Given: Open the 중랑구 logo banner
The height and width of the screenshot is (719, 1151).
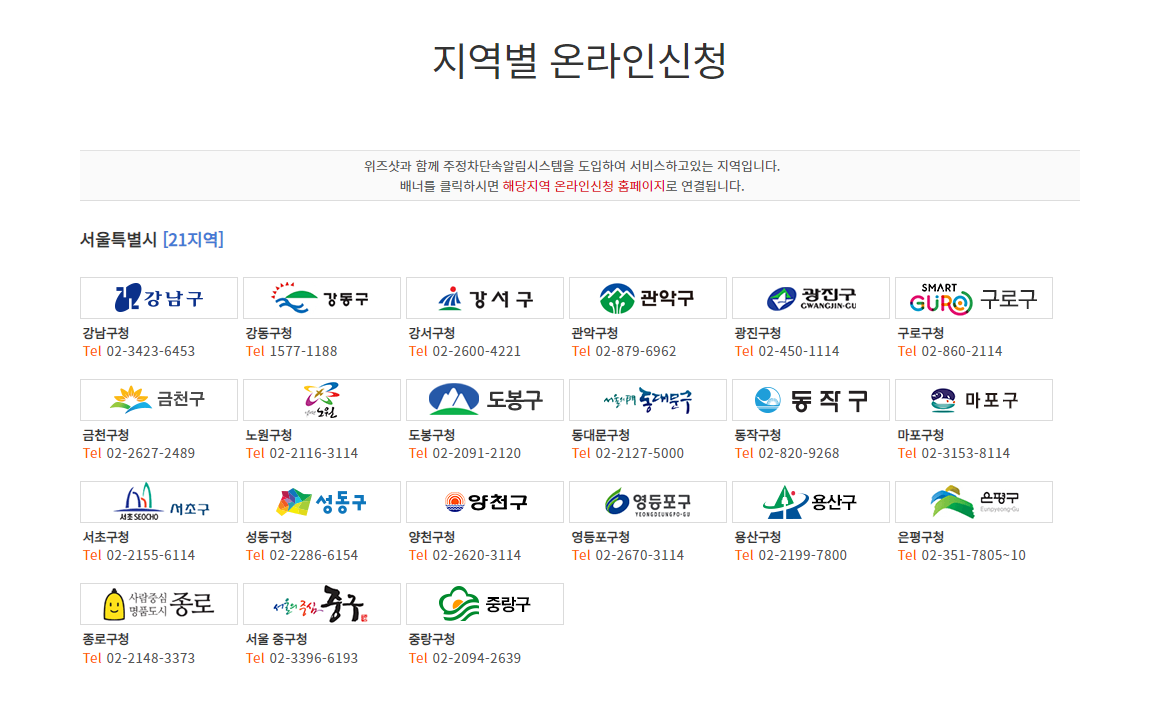Looking at the screenshot, I should point(484,604).
